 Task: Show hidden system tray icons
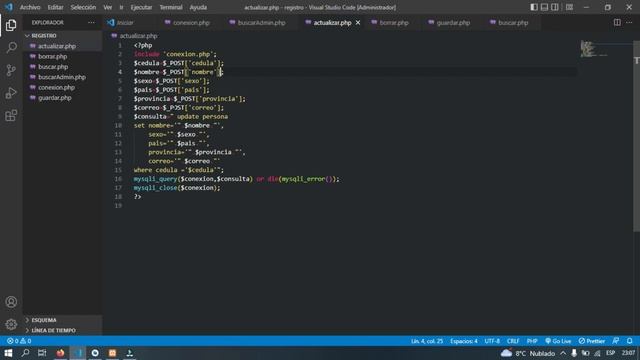563,353
